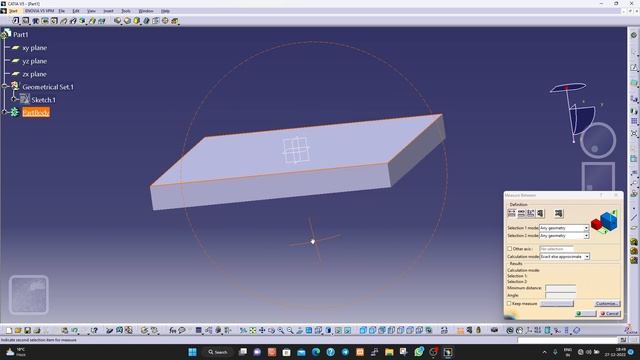Expand the PartBody tree node
The height and width of the screenshot is (360, 640).
[4, 112]
